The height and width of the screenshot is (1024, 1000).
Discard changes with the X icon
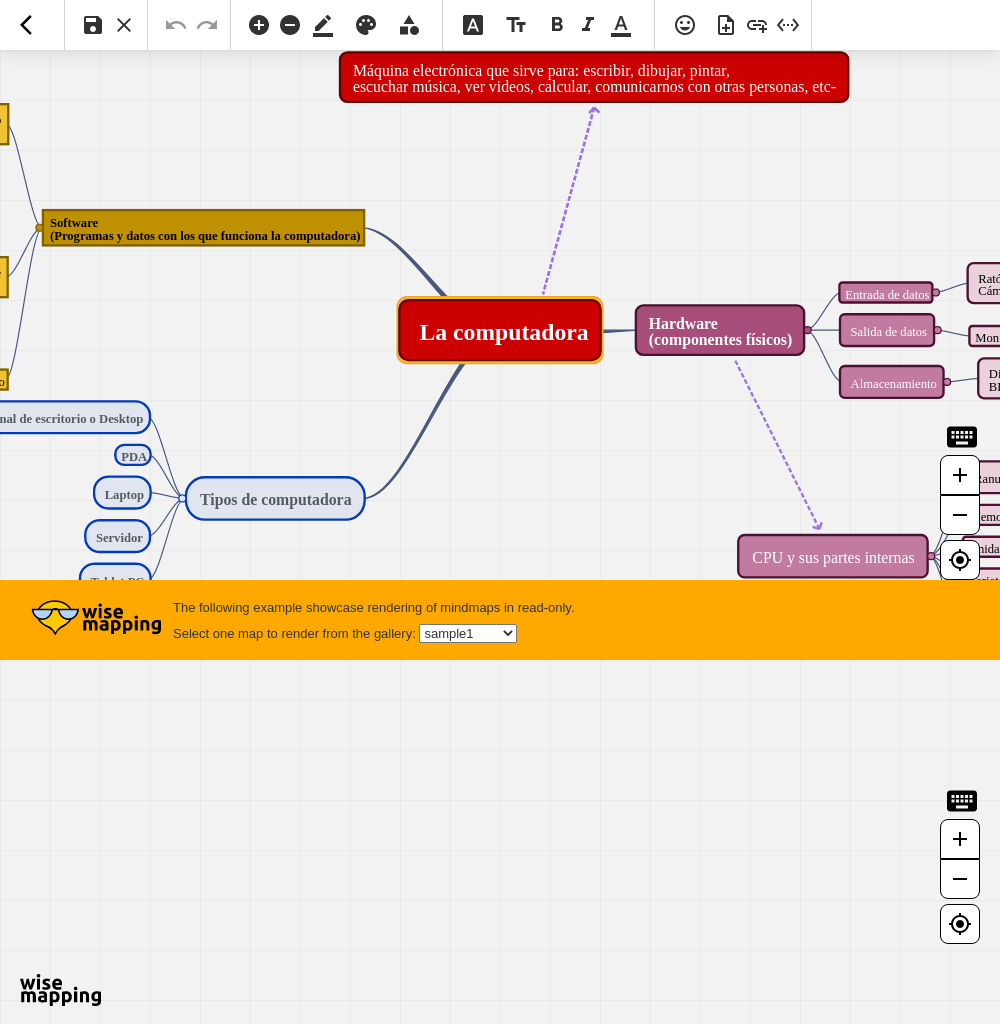tap(124, 25)
